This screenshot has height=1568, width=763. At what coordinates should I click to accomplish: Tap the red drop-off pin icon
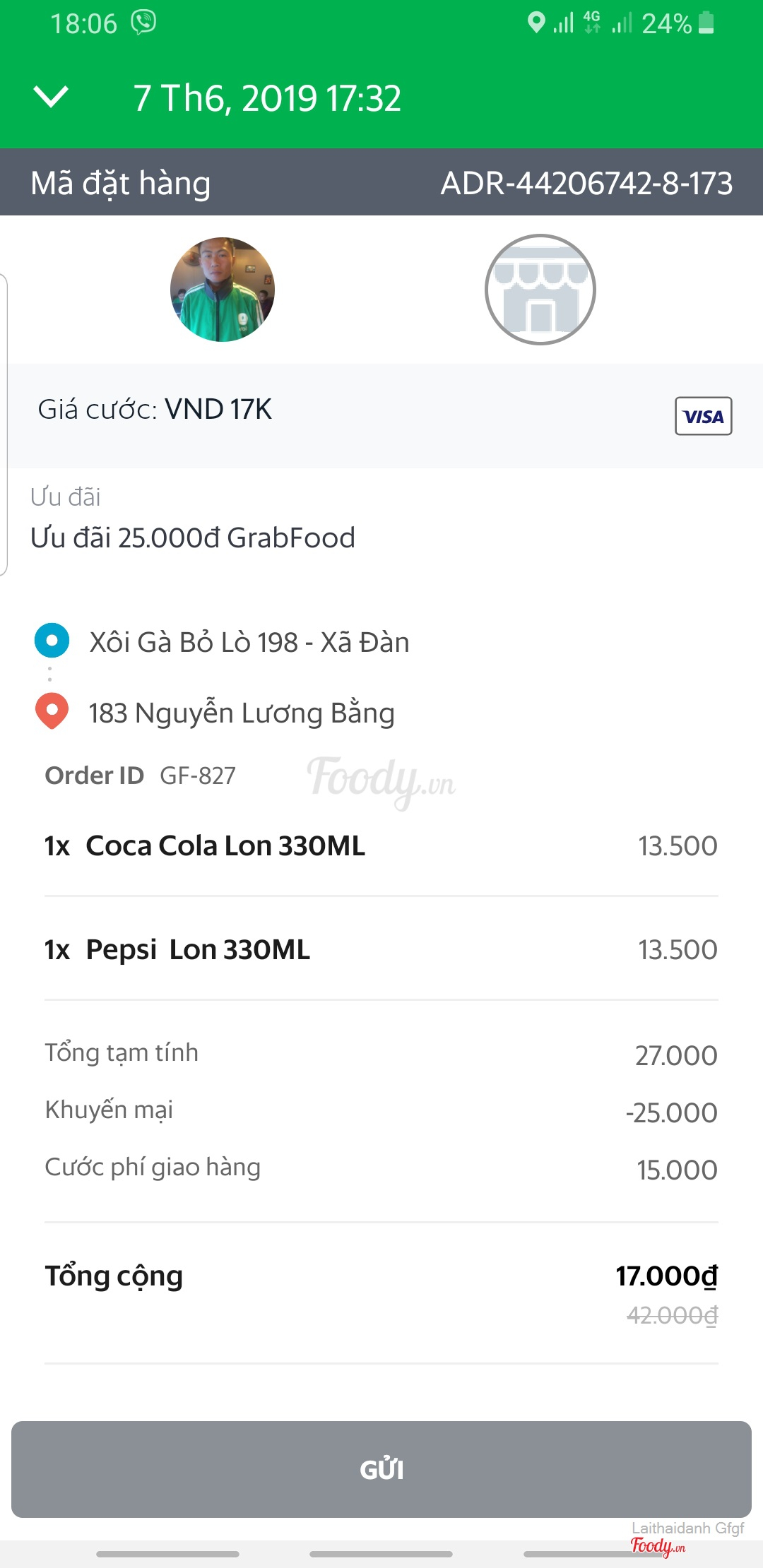(x=52, y=711)
